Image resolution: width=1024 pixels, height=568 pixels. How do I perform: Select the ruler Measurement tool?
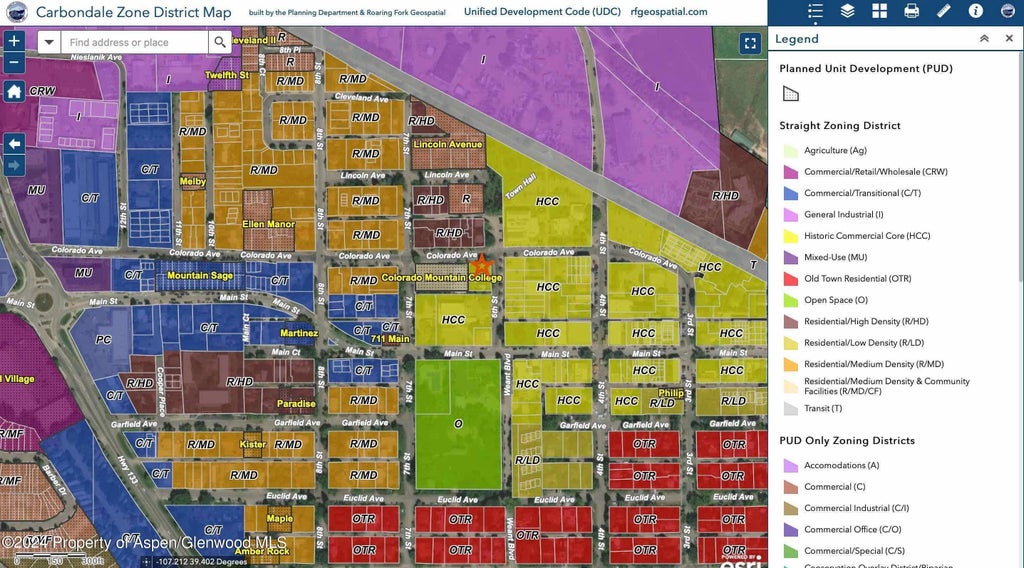(x=943, y=11)
